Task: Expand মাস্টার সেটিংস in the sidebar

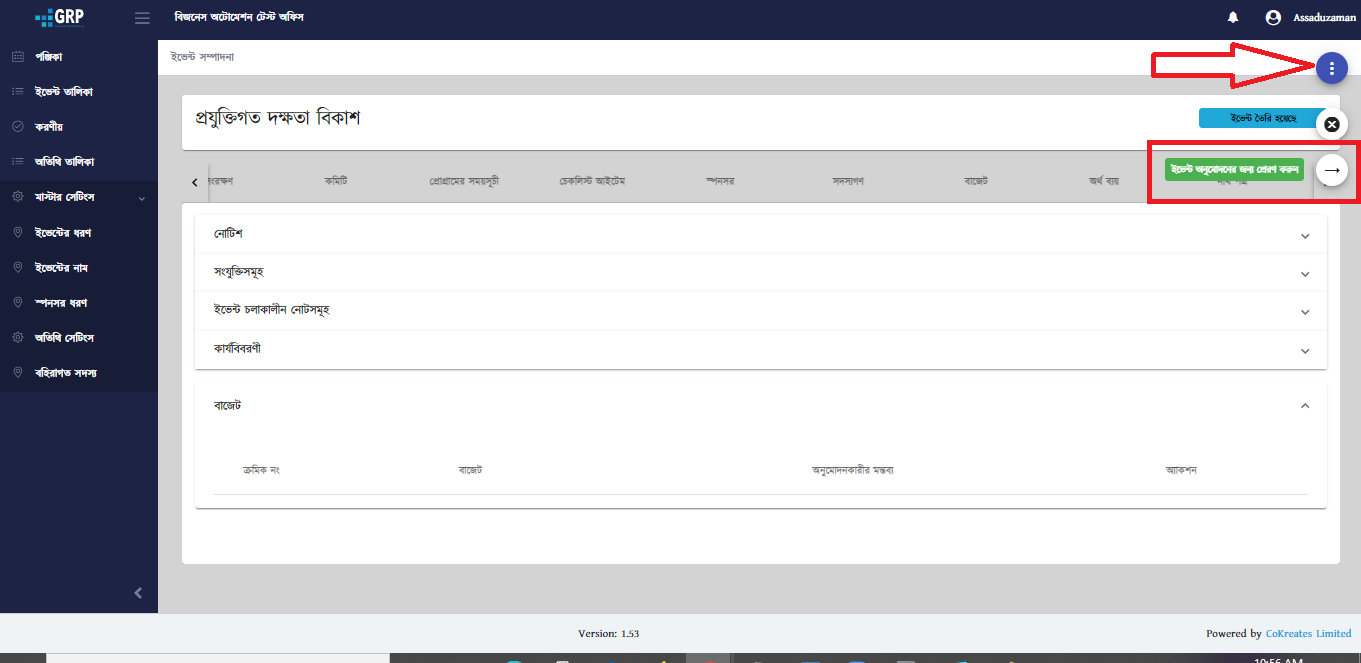Action: [79, 198]
